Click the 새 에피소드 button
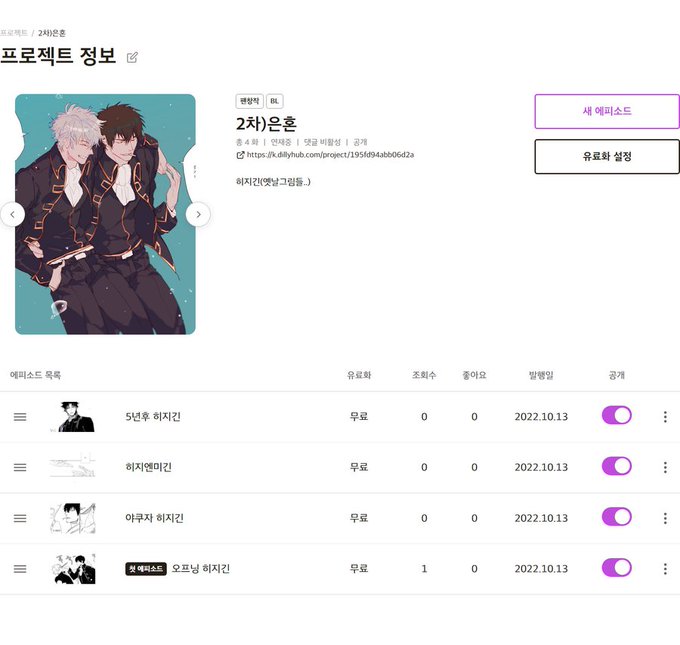The height and width of the screenshot is (645, 680). (607, 111)
